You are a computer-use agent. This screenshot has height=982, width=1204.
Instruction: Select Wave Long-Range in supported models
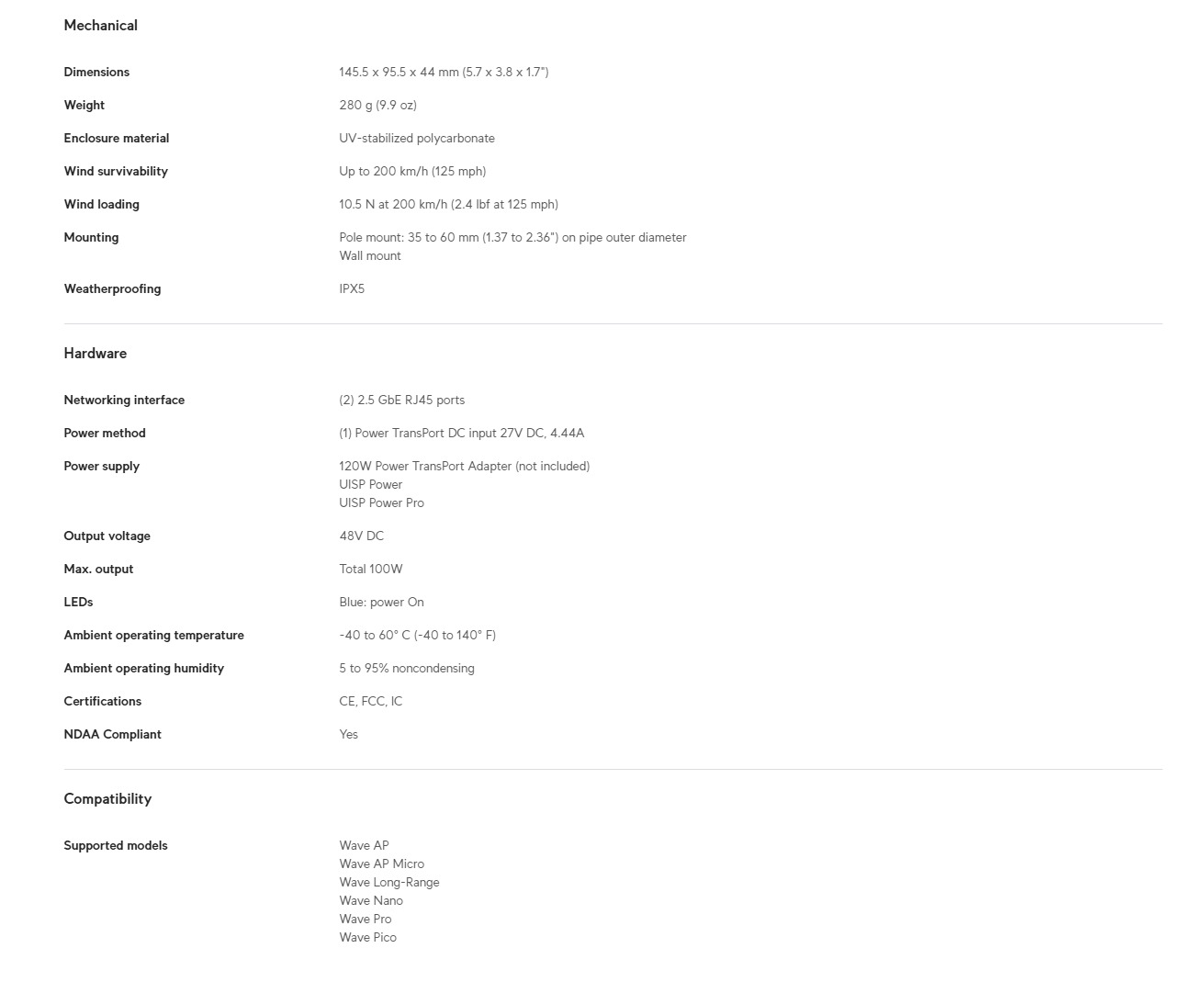388,883
